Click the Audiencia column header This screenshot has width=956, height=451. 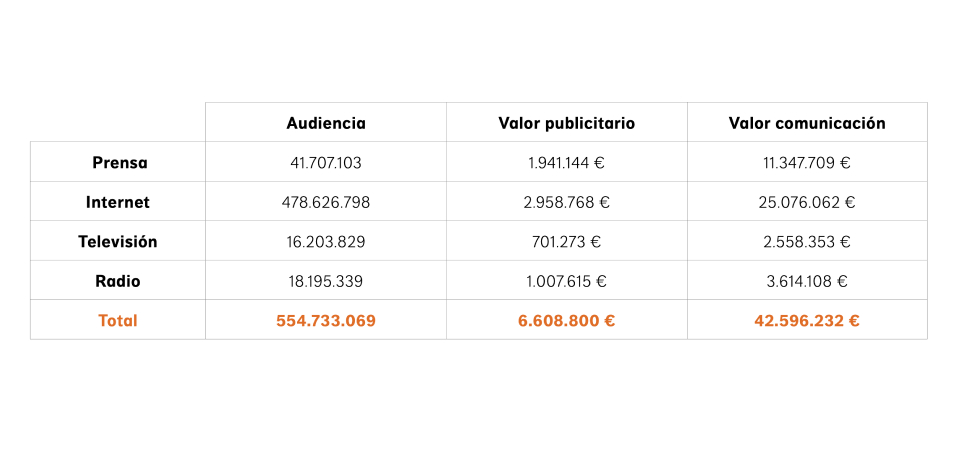tap(326, 123)
